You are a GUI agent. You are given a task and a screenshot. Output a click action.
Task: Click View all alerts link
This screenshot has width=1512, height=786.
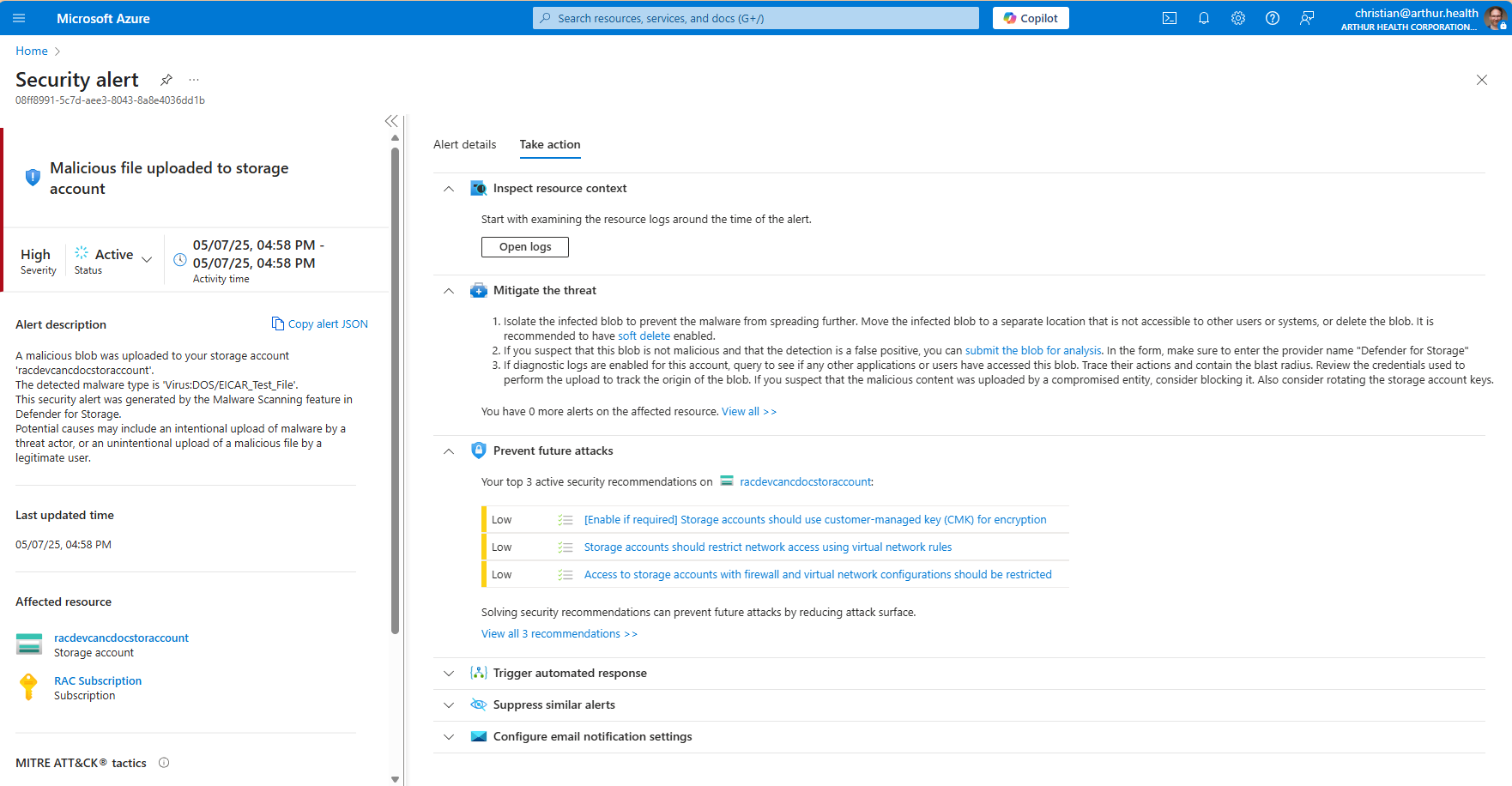[749, 412]
